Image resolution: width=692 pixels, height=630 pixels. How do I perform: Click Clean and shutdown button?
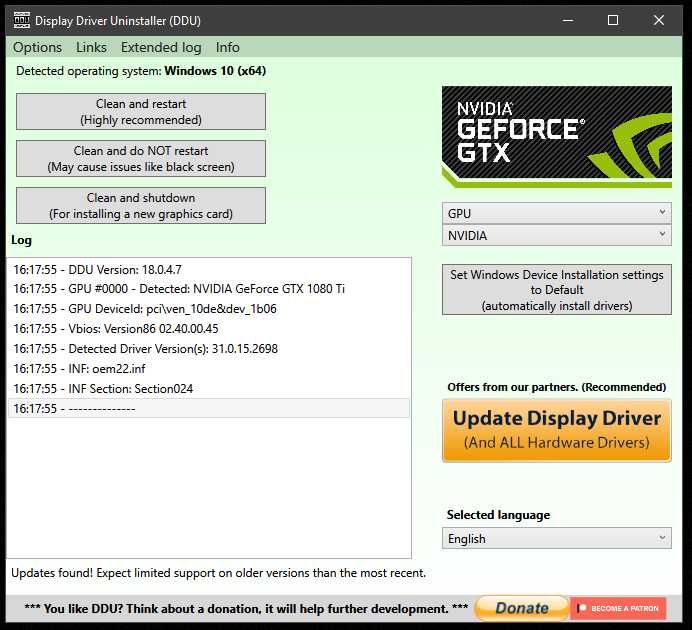pyautogui.click(x=141, y=206)
